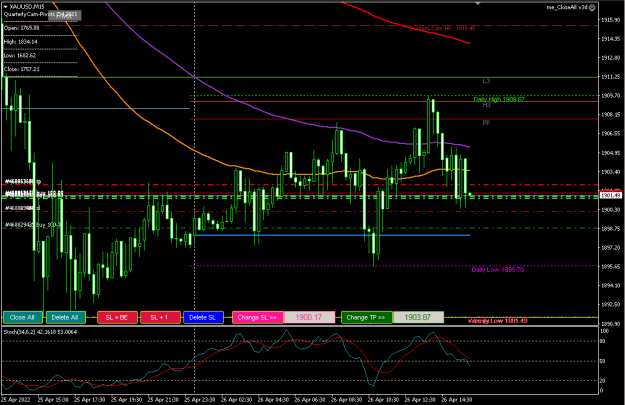
Task: Click the stop loss field showing 1900.17
Action: [309, 317]
